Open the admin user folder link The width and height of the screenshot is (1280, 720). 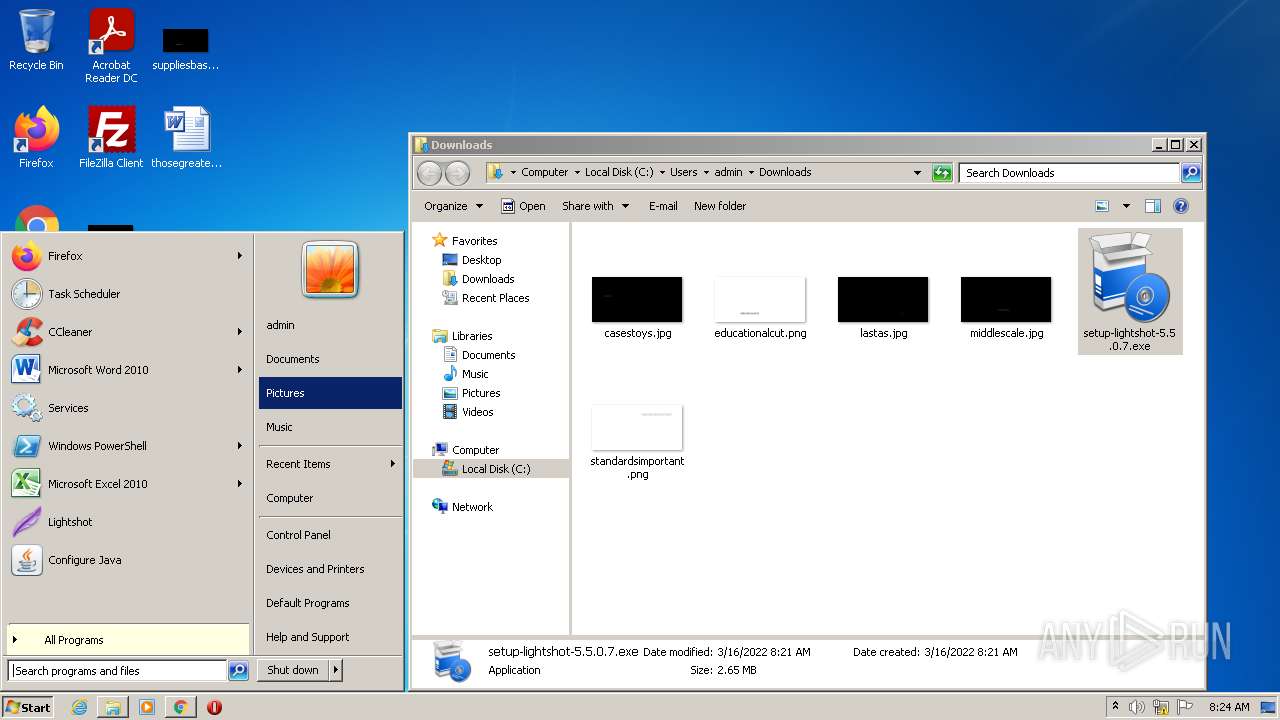click(x=330, y=325)
